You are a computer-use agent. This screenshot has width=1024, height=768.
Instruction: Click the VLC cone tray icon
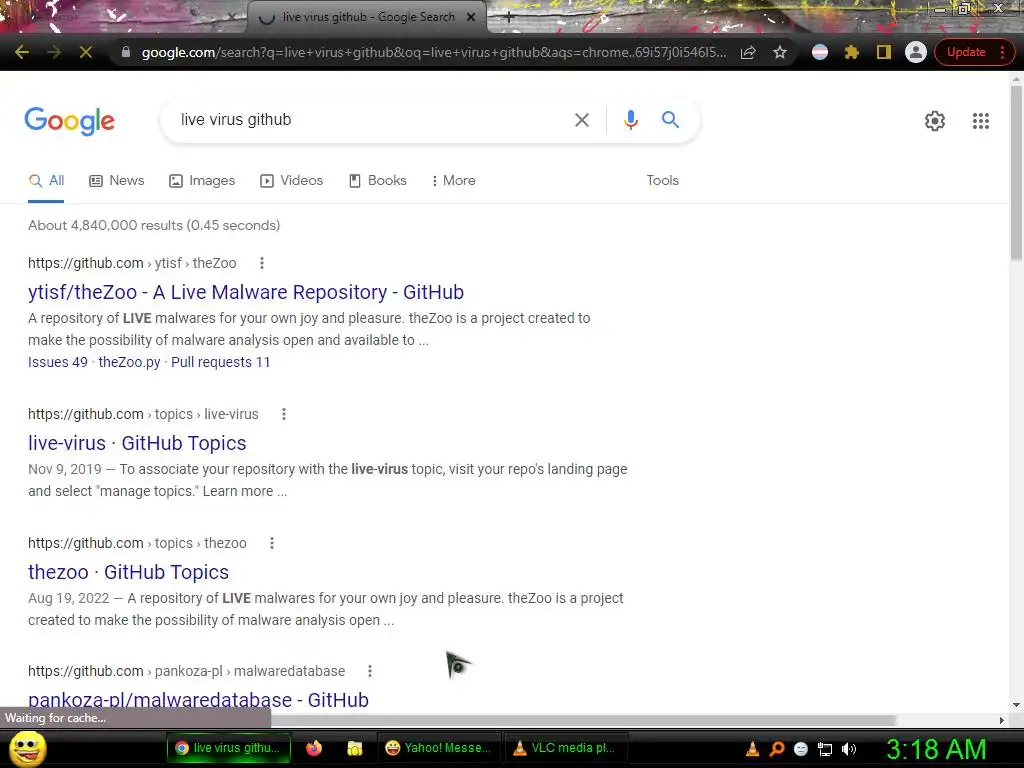[752, 749]
